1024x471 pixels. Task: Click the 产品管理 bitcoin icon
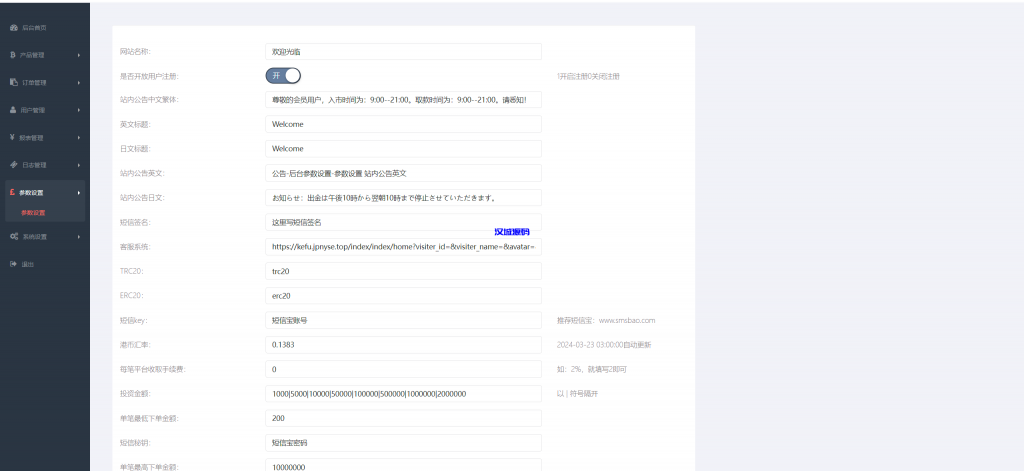pyautogui.click(x=12, y=55)
